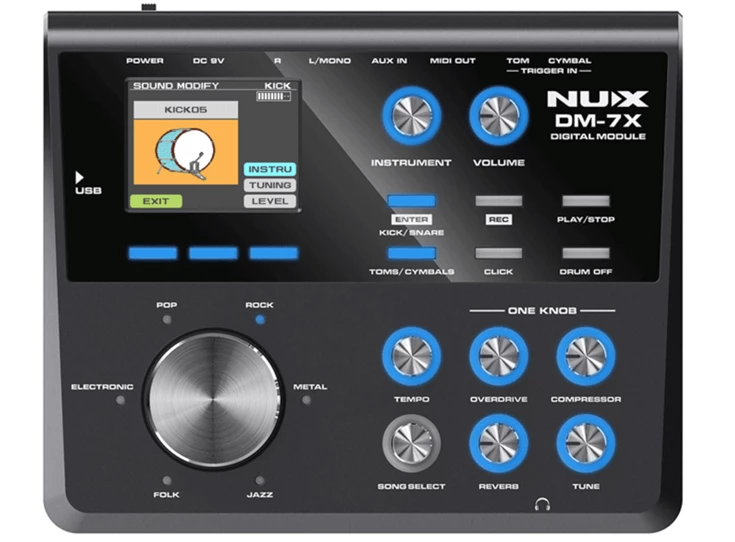Flip the power switch on top edge
The height and width of the screenshot is (542, 735).
pos(149,8)
